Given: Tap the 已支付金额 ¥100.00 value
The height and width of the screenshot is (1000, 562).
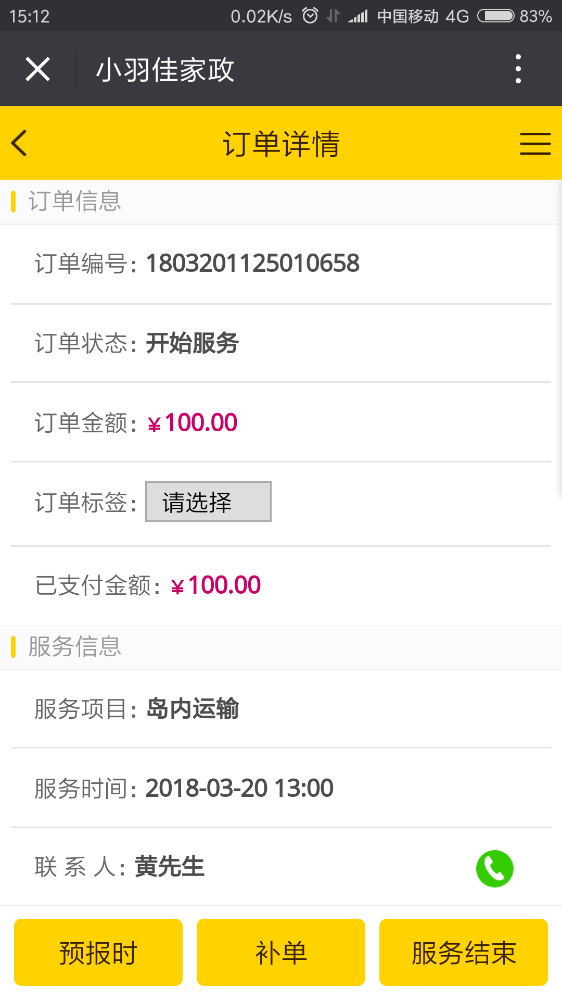Looking at the screenshot, I should click(216, 585).
